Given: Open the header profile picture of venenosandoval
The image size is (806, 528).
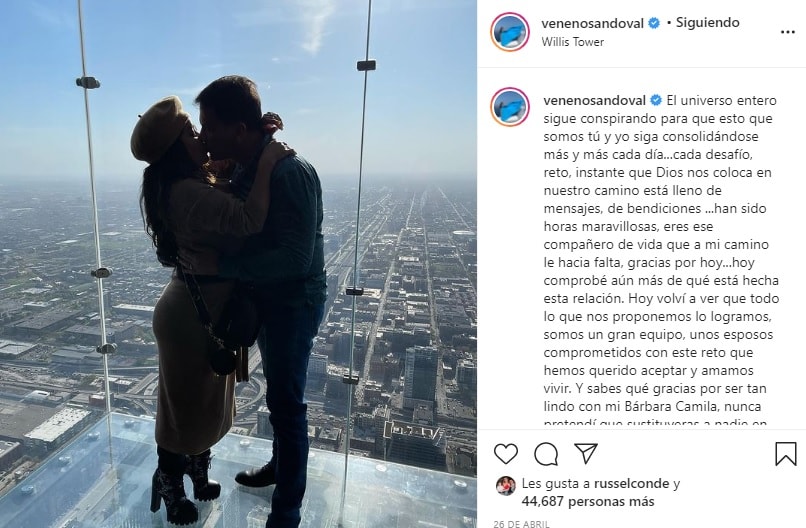Looking at the screenshot, I should (x=509, y=32).
